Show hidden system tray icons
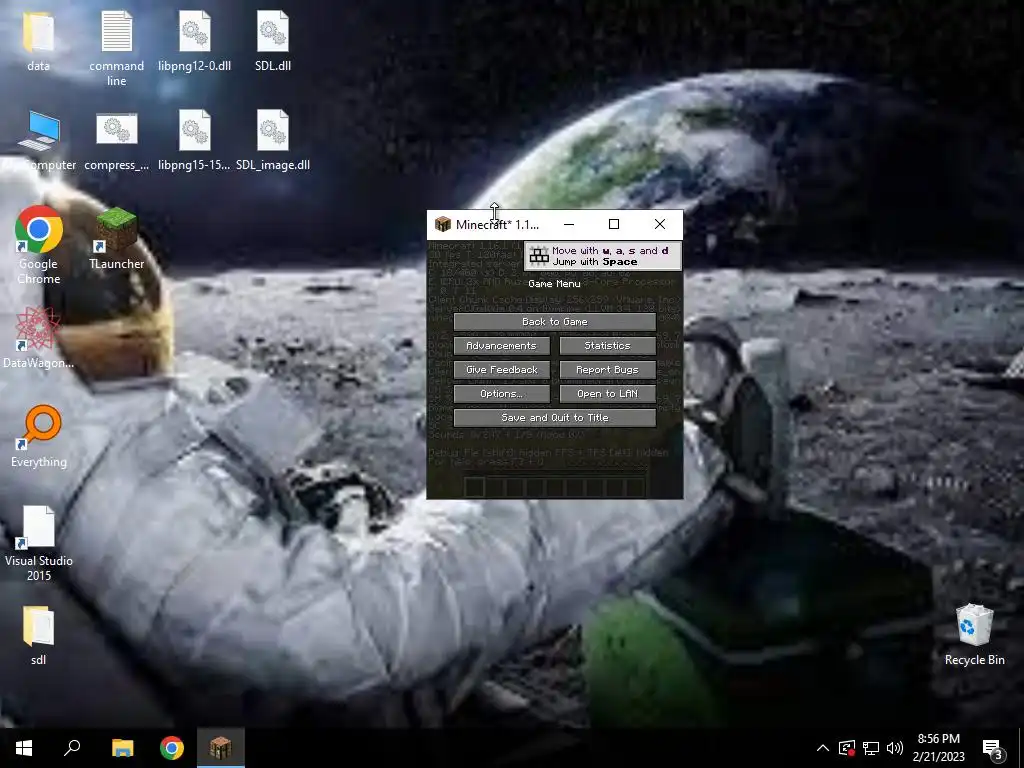Screen dimensions: 1024x768 (x=823, y=748)
